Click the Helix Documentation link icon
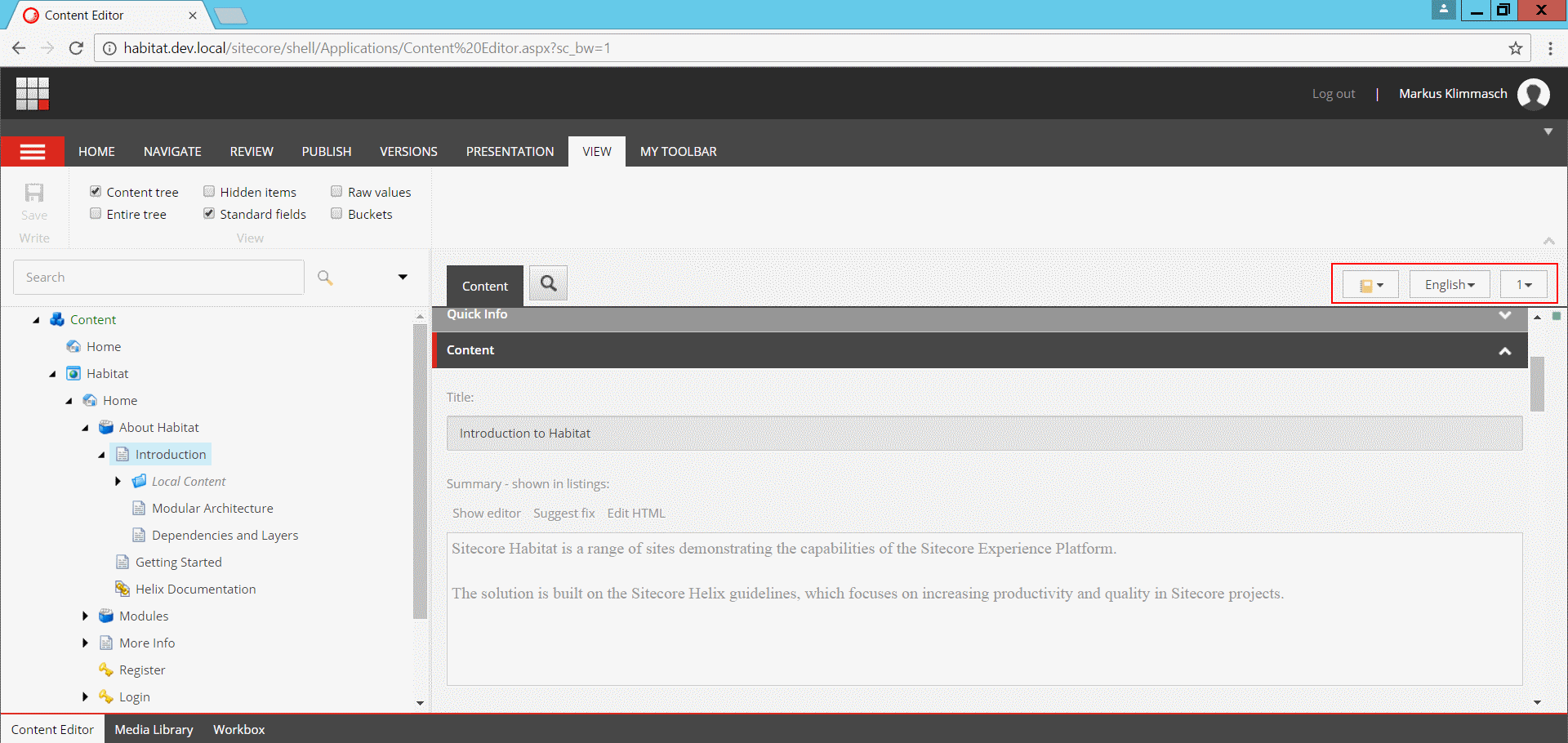This screenshot has height=743, width=1568. tap(122, 590)
